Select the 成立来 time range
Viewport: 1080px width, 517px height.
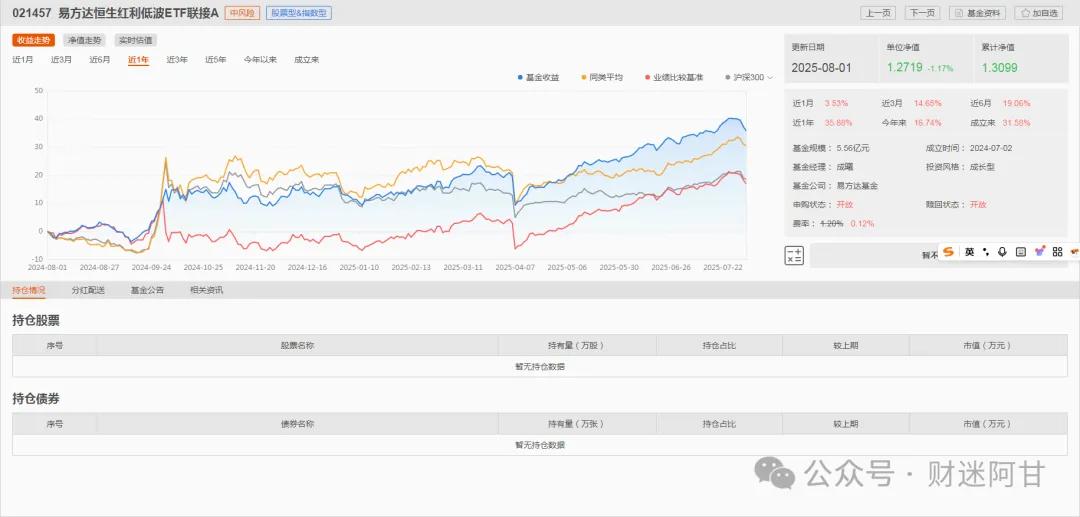pos(307,60)
